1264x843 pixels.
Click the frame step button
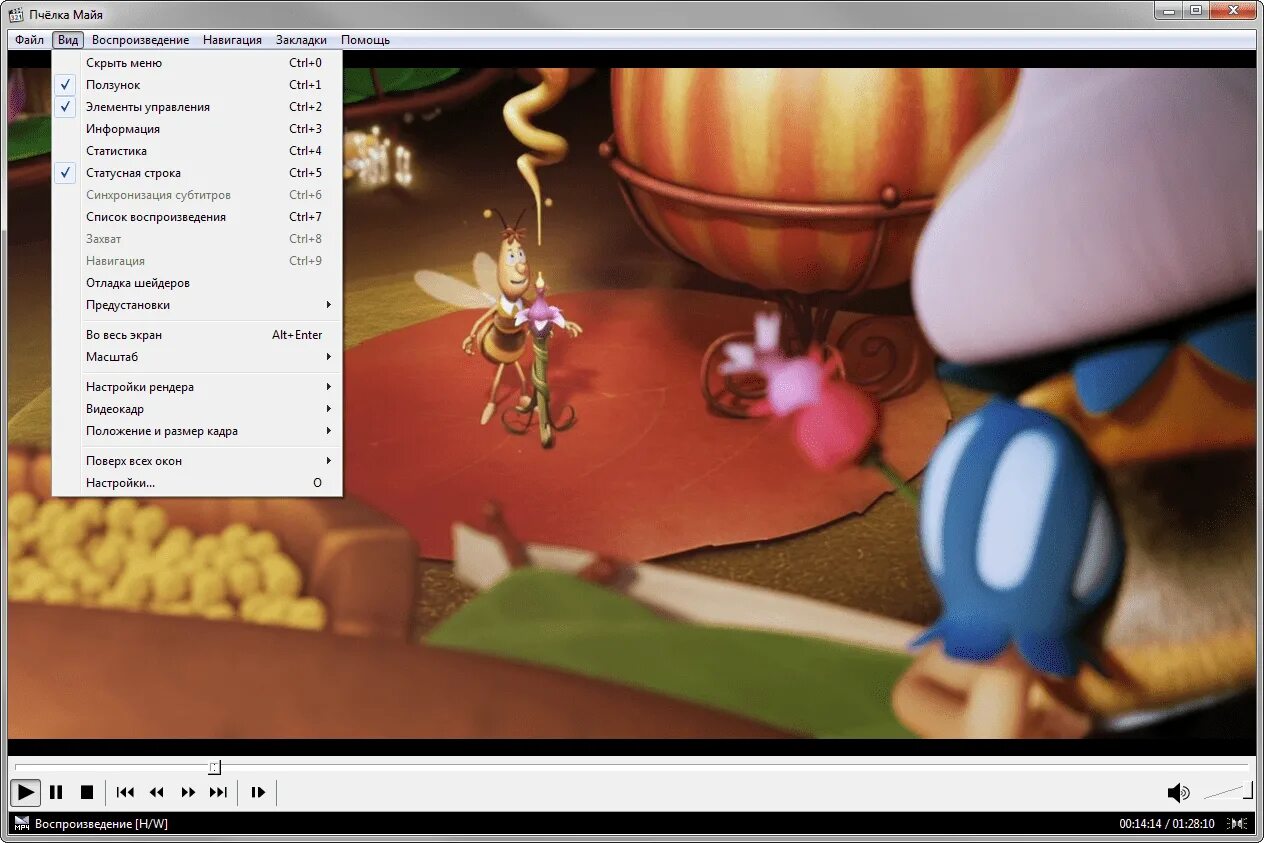click(258, 792)
